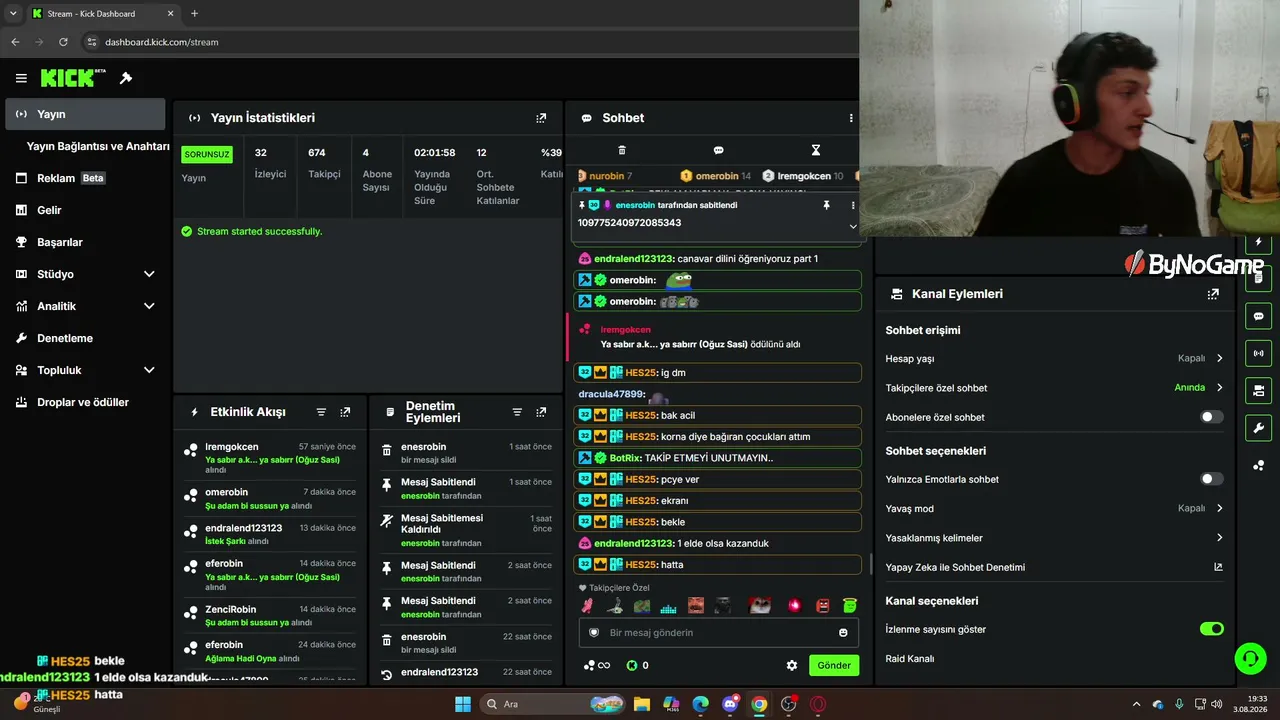This screenshot has height=720, width=1280.
Task: Reload the dashboard page
Action: (63, 42)
